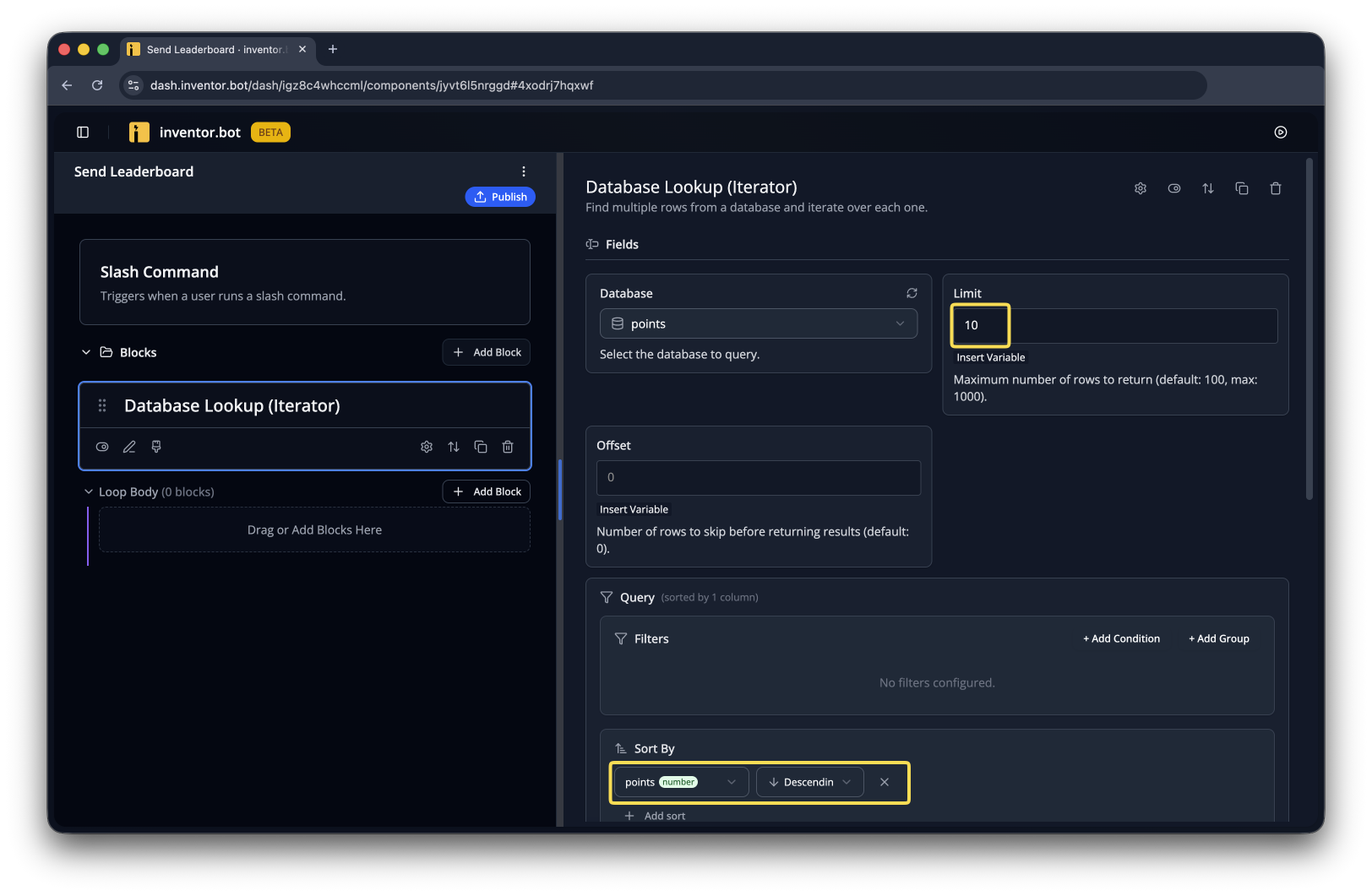Click the trash icon in detail header
This screenshot has width=1372, height=896.
coord(1276,188)
